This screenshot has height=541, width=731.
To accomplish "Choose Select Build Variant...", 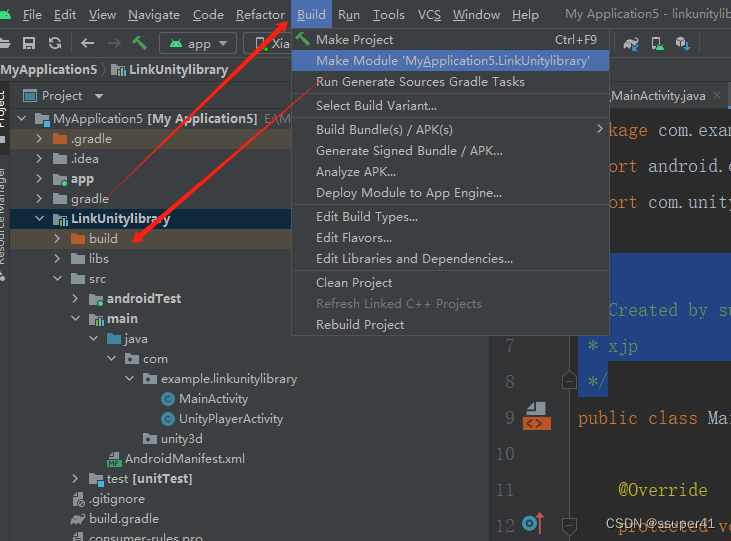I will point(450,106).
